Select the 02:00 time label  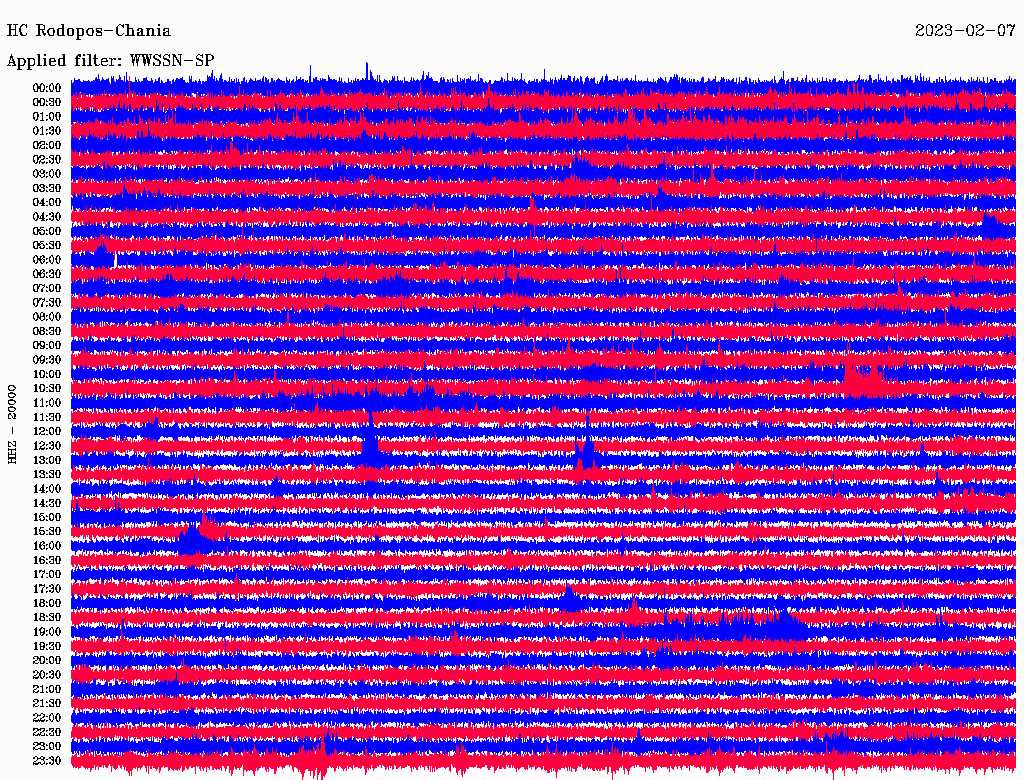tap(47, 146)
